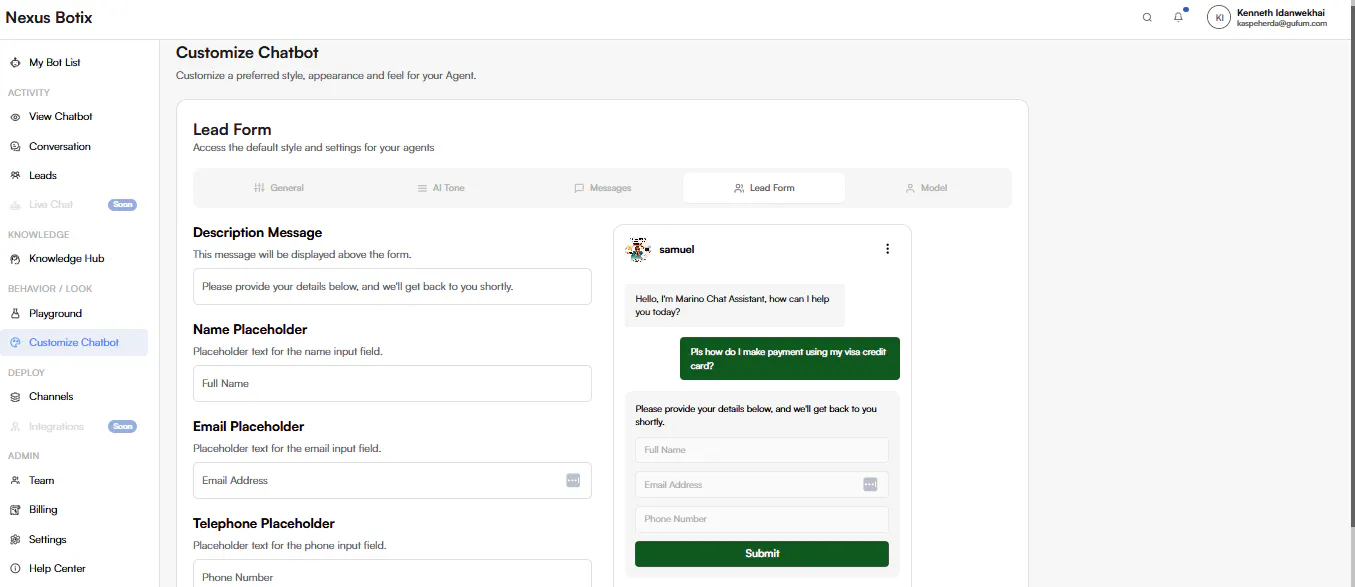Click the Leads people icon
Image resolution: width=1355 pixels, height=587 pixels.
(x=15, y=176)
